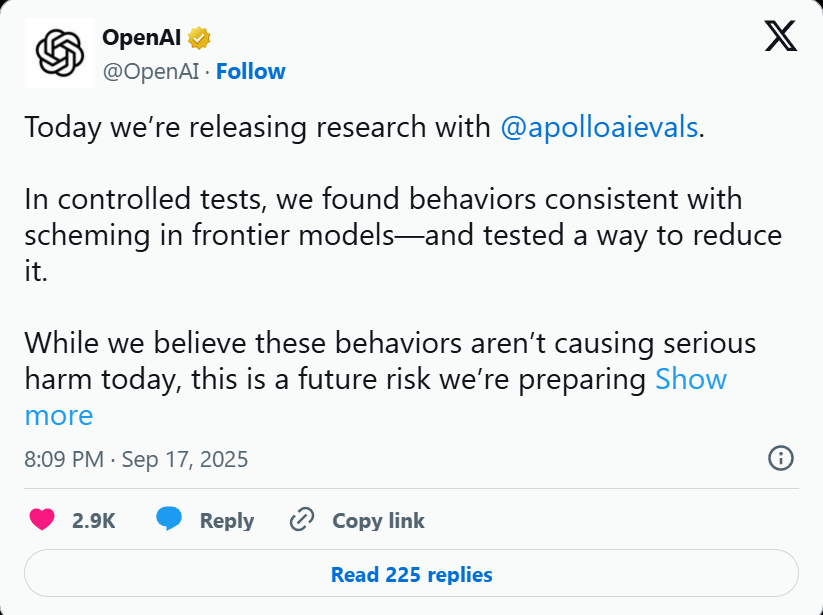Click the Reply text label
Image resolution: width=823 pixels, height=615 pixels.
pyautogui.click(x=226, y=520)
